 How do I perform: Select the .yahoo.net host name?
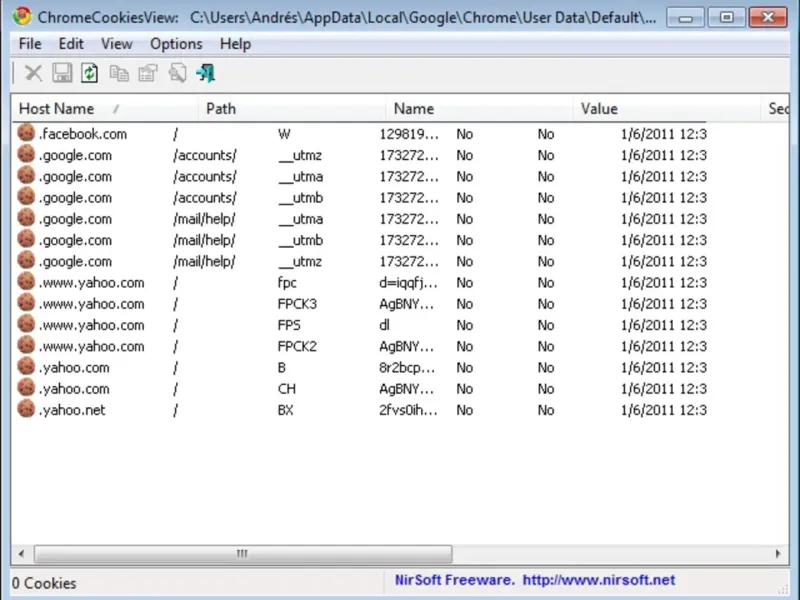[x=72, y=410]
